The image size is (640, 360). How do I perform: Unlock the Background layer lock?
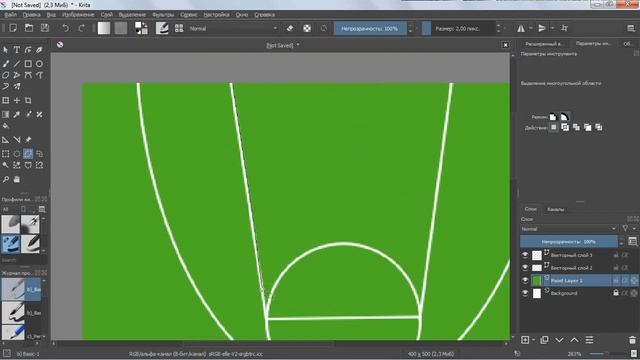(616, 293)
